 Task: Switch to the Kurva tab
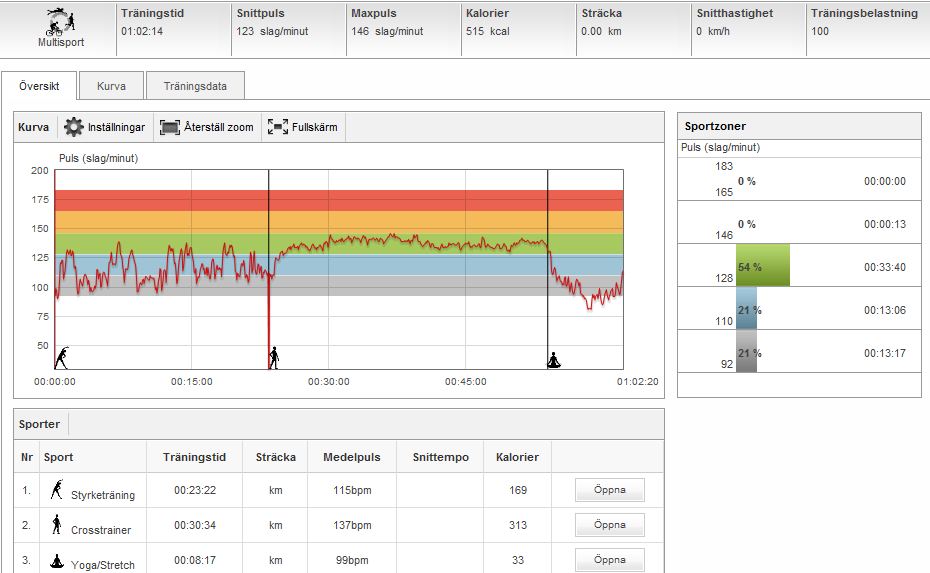(x=111, y=86)
